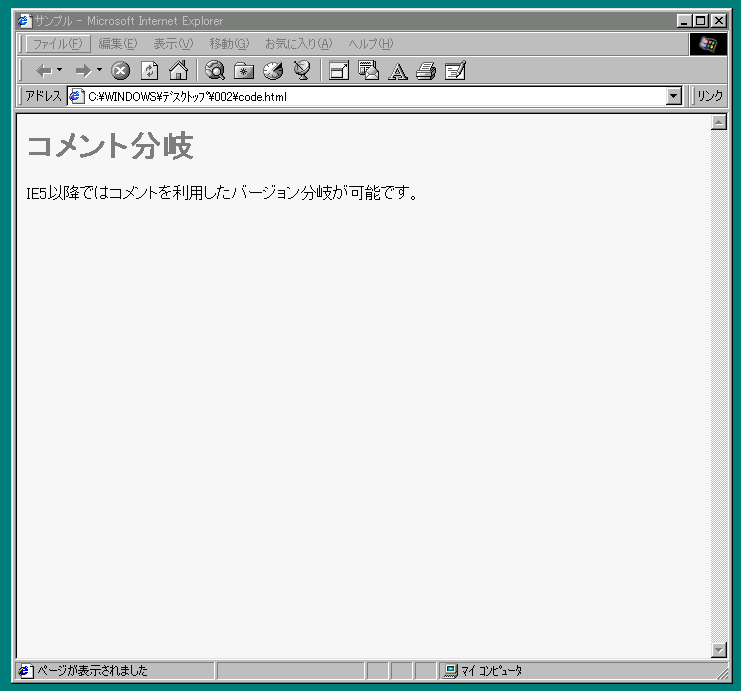Click the Refresh page icon
The width and height of the screenshot is (741, 691).
tap(150, 71)
